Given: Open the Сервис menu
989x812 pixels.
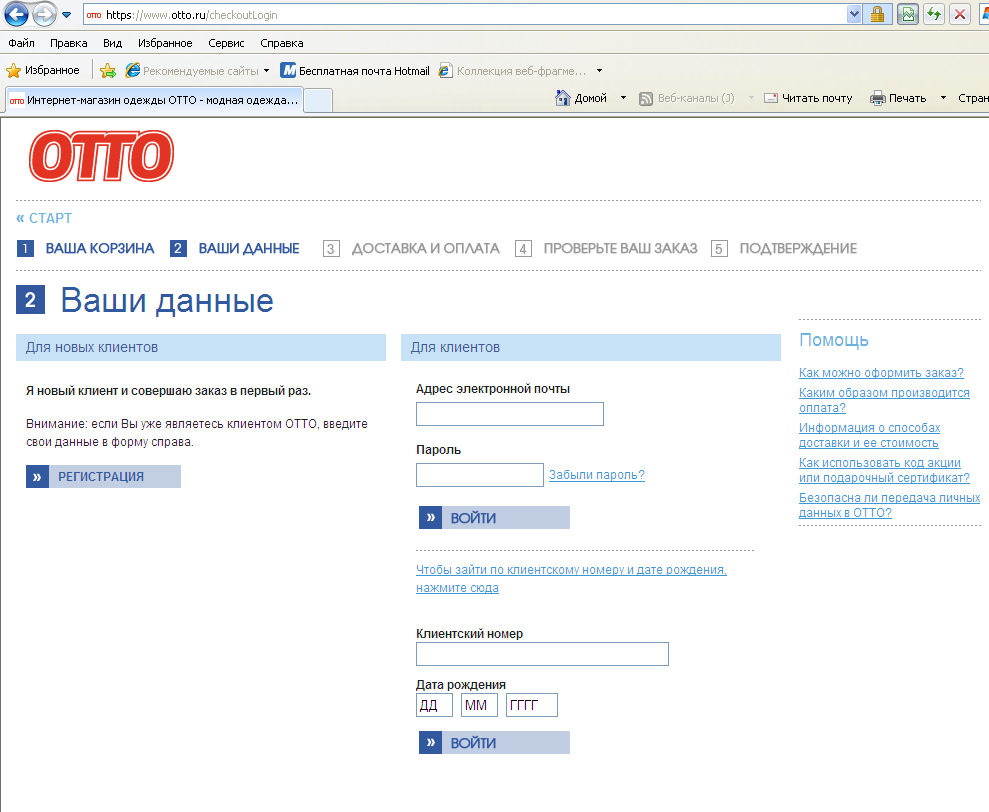Looking at the screenshot, I should coord(226,43).
